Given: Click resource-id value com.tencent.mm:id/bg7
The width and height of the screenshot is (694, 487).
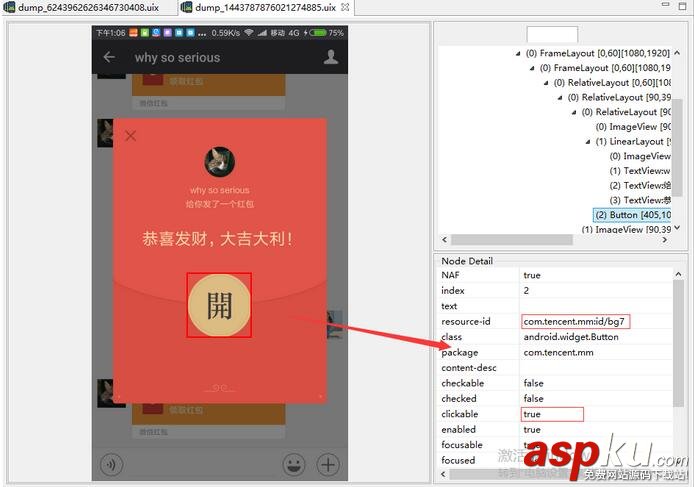Looking at the screenshot, I should click(x=575, y=321).
